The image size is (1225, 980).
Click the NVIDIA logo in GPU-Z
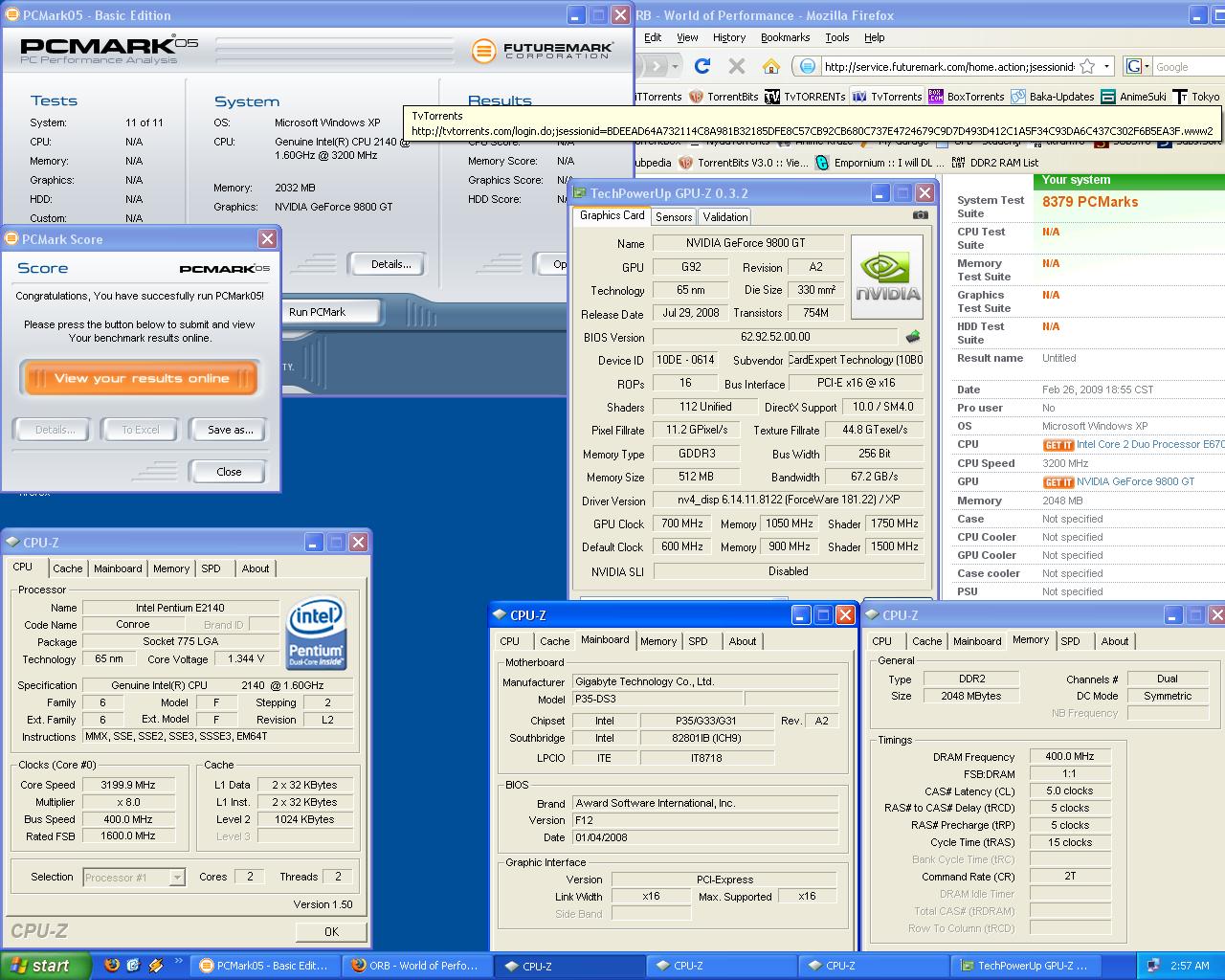[887, 277]
